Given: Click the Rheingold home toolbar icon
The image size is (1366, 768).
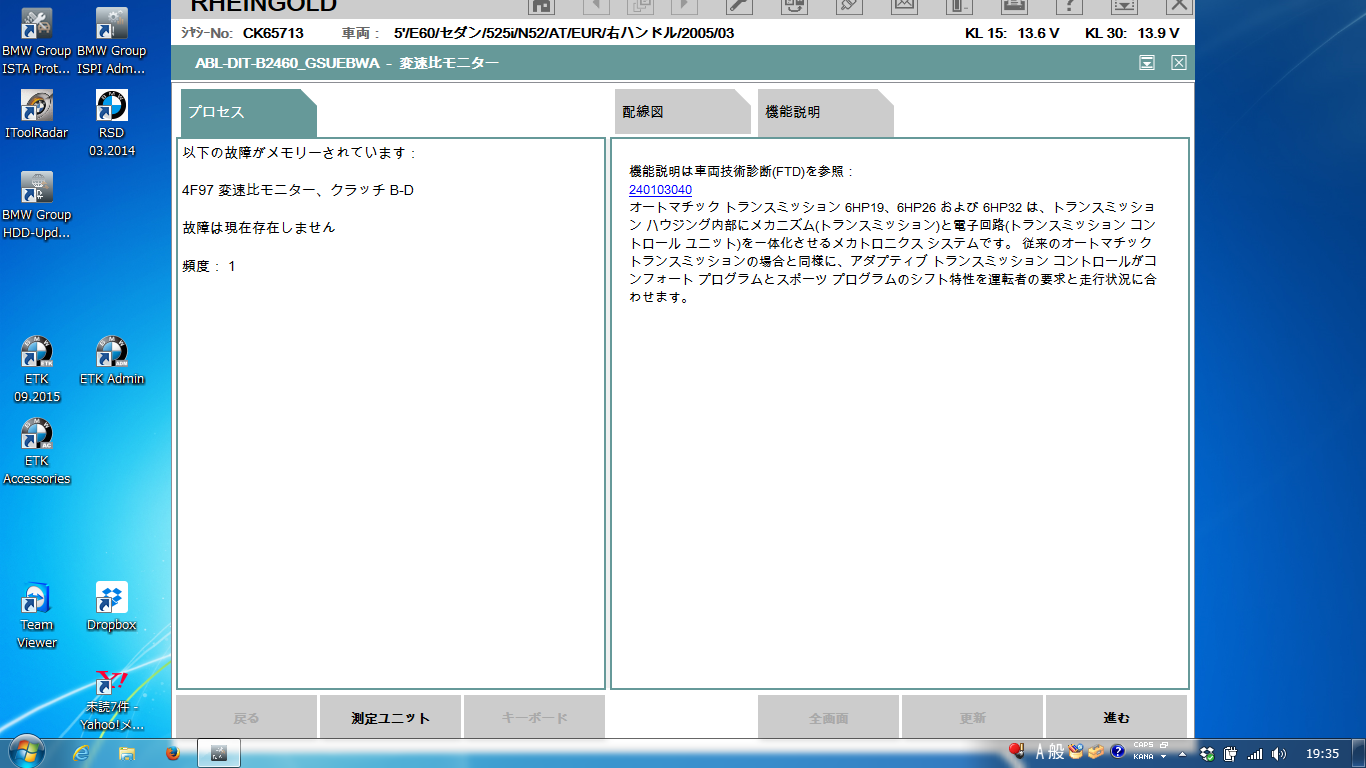Looking at the screenshot, I should click(541, 5).
